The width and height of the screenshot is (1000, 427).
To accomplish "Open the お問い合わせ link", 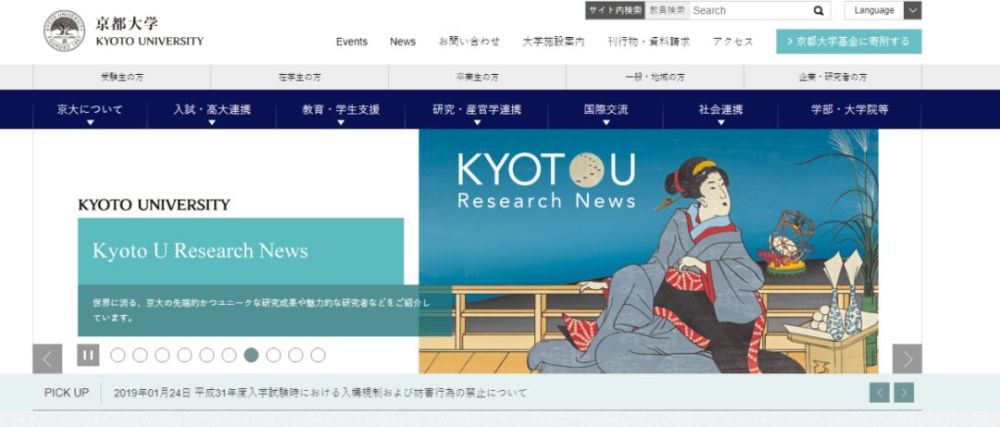I will [x=469, y=42].
